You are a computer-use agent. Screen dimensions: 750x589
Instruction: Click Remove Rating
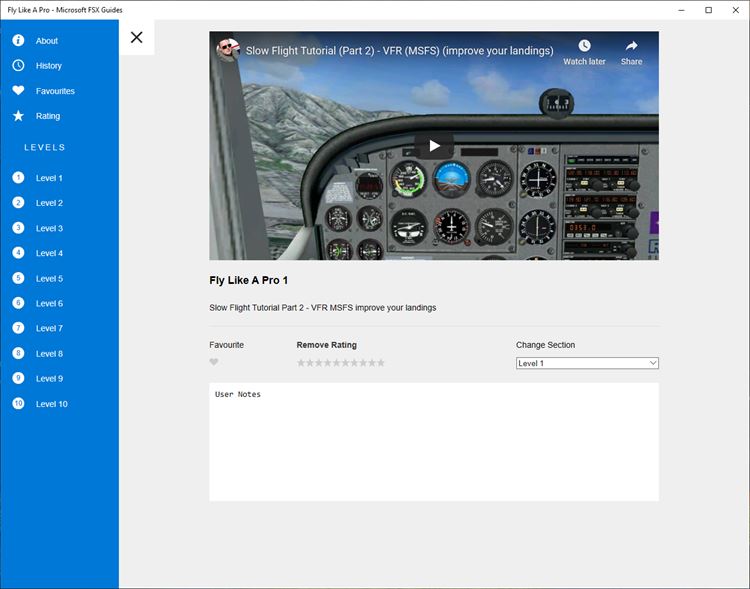327,345
